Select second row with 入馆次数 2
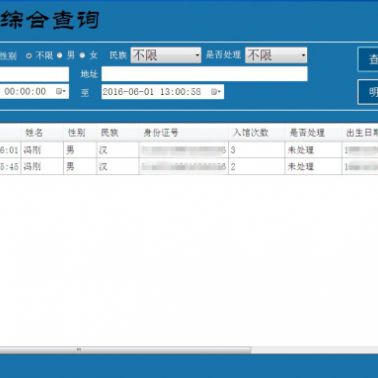Viewport: 378px width, 378px height. (x=189, y=166)
